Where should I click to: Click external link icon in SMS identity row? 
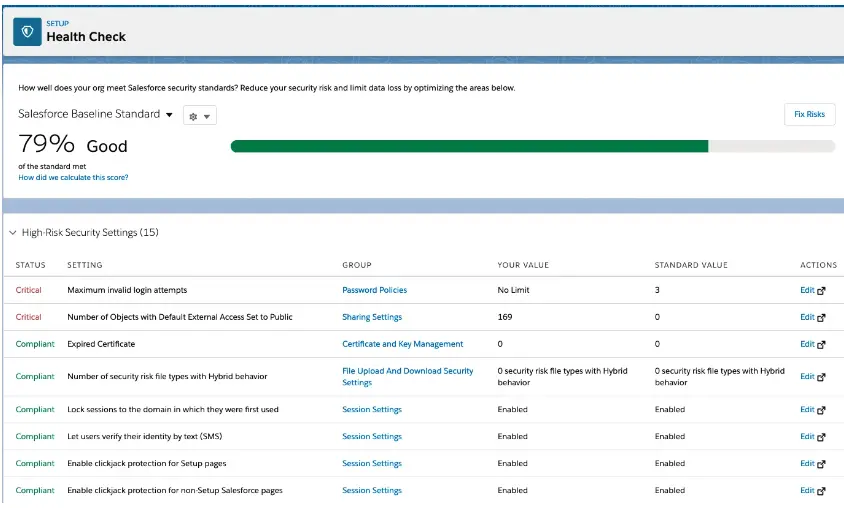pos(821,438)
